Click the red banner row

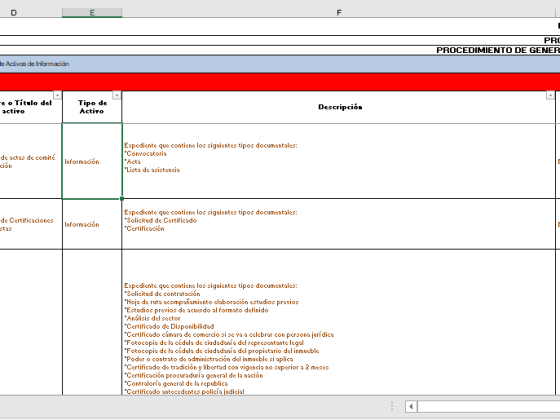click(280, 82)
